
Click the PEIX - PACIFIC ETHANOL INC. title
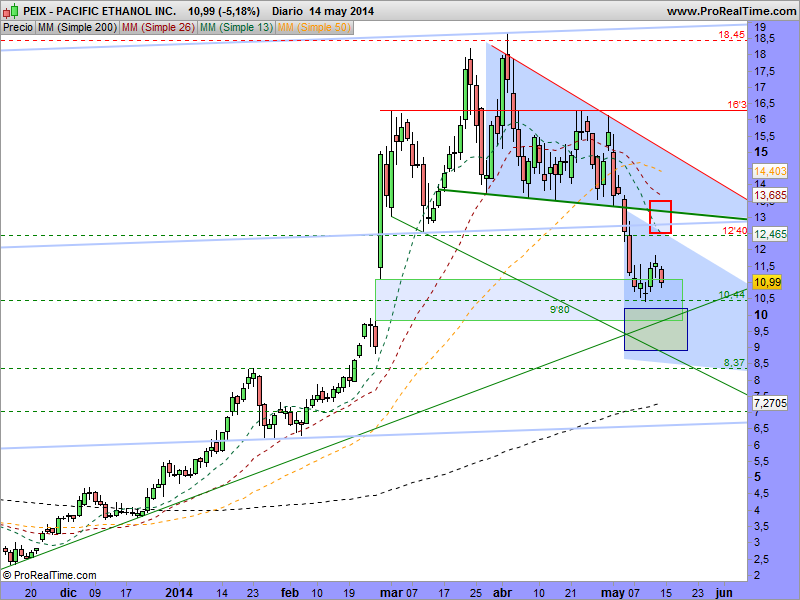100,11
